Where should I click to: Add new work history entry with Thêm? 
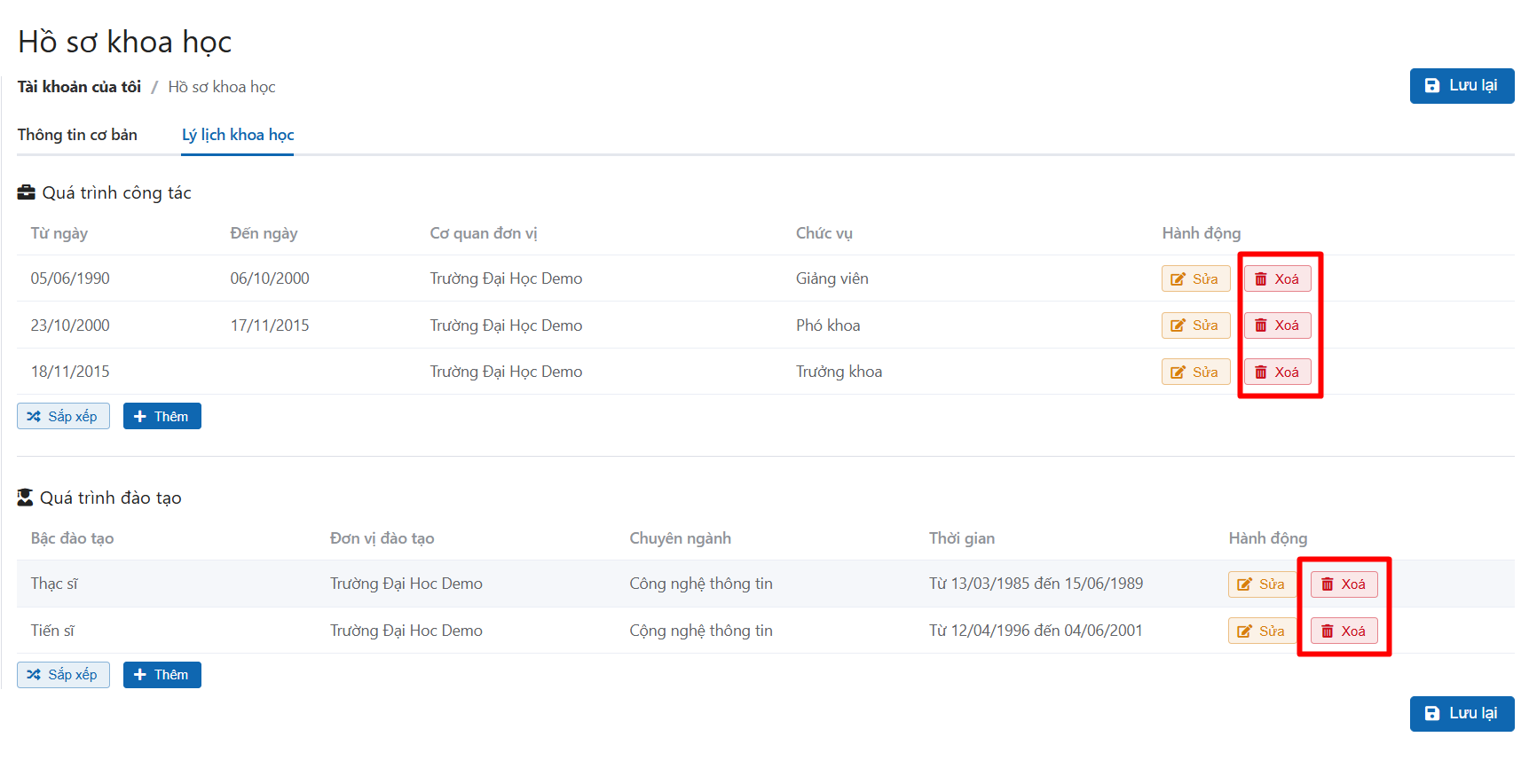click(x=162, y=416)
